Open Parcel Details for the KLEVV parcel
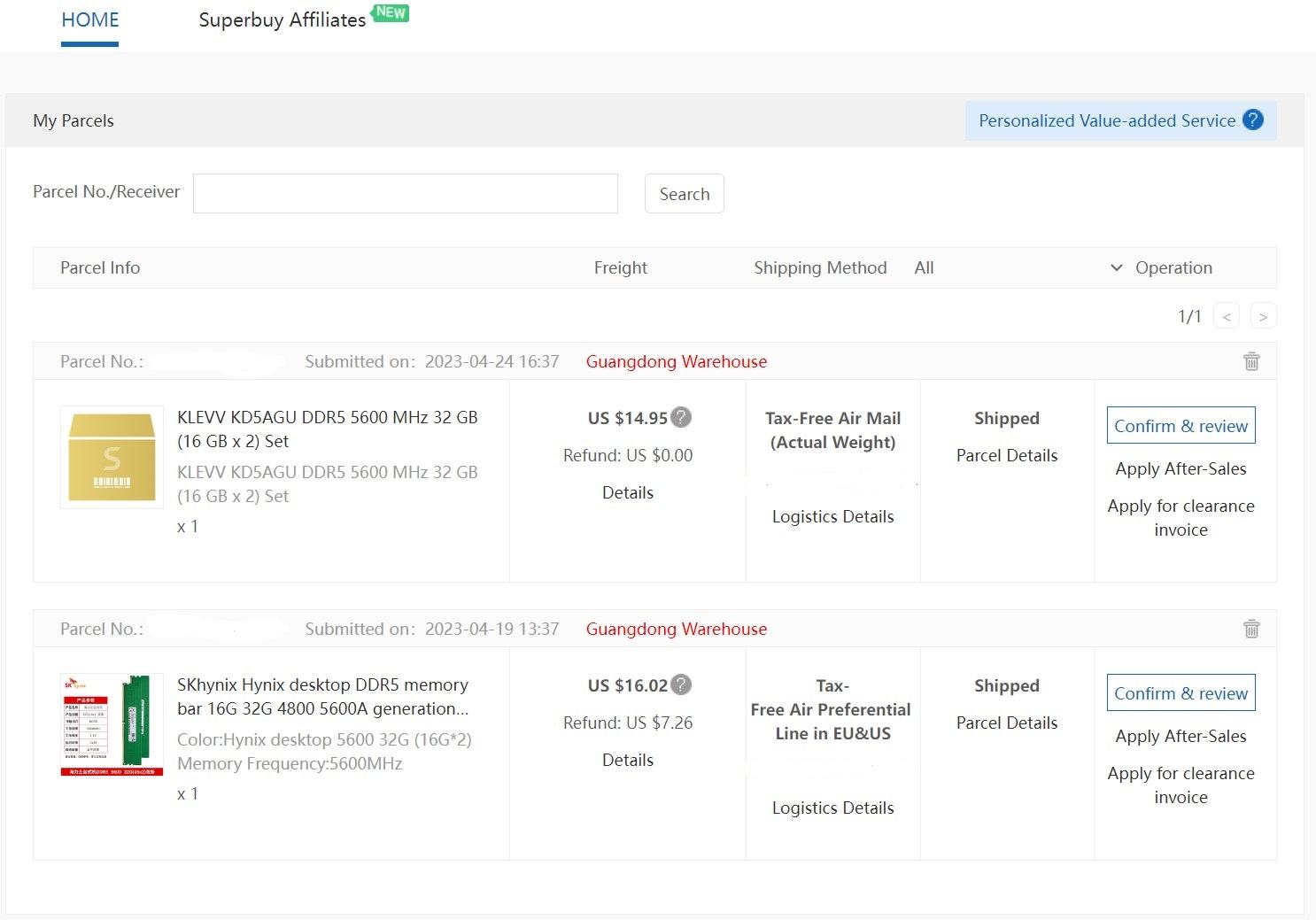 (1007, 455)
